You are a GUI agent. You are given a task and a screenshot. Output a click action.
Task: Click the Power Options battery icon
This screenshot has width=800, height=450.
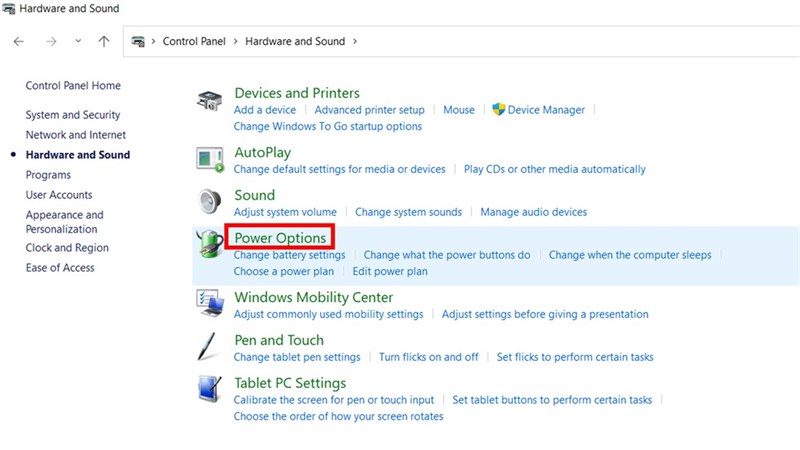pyautogui.click(x=209, y=245)
